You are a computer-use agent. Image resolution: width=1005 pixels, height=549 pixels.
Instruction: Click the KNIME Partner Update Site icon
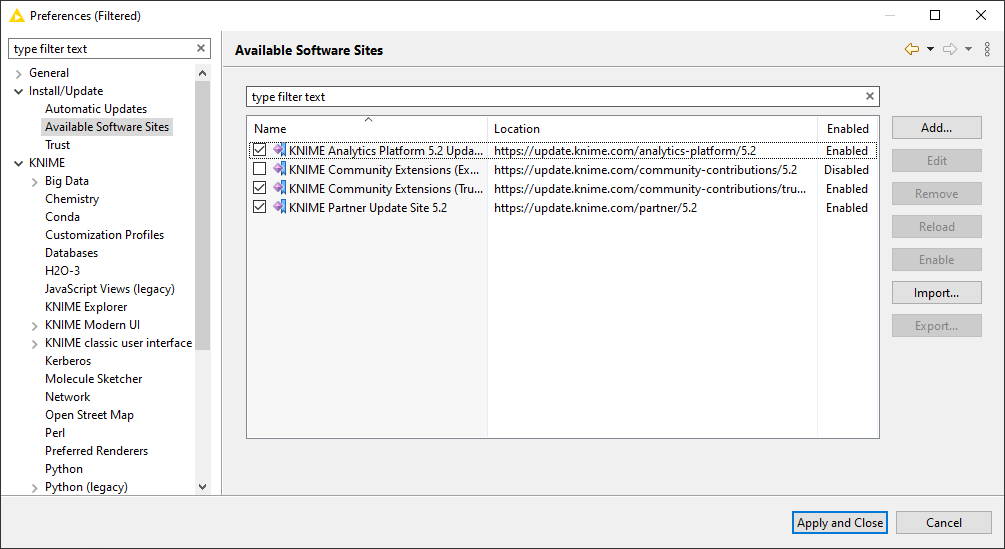(x=279, y=207)
